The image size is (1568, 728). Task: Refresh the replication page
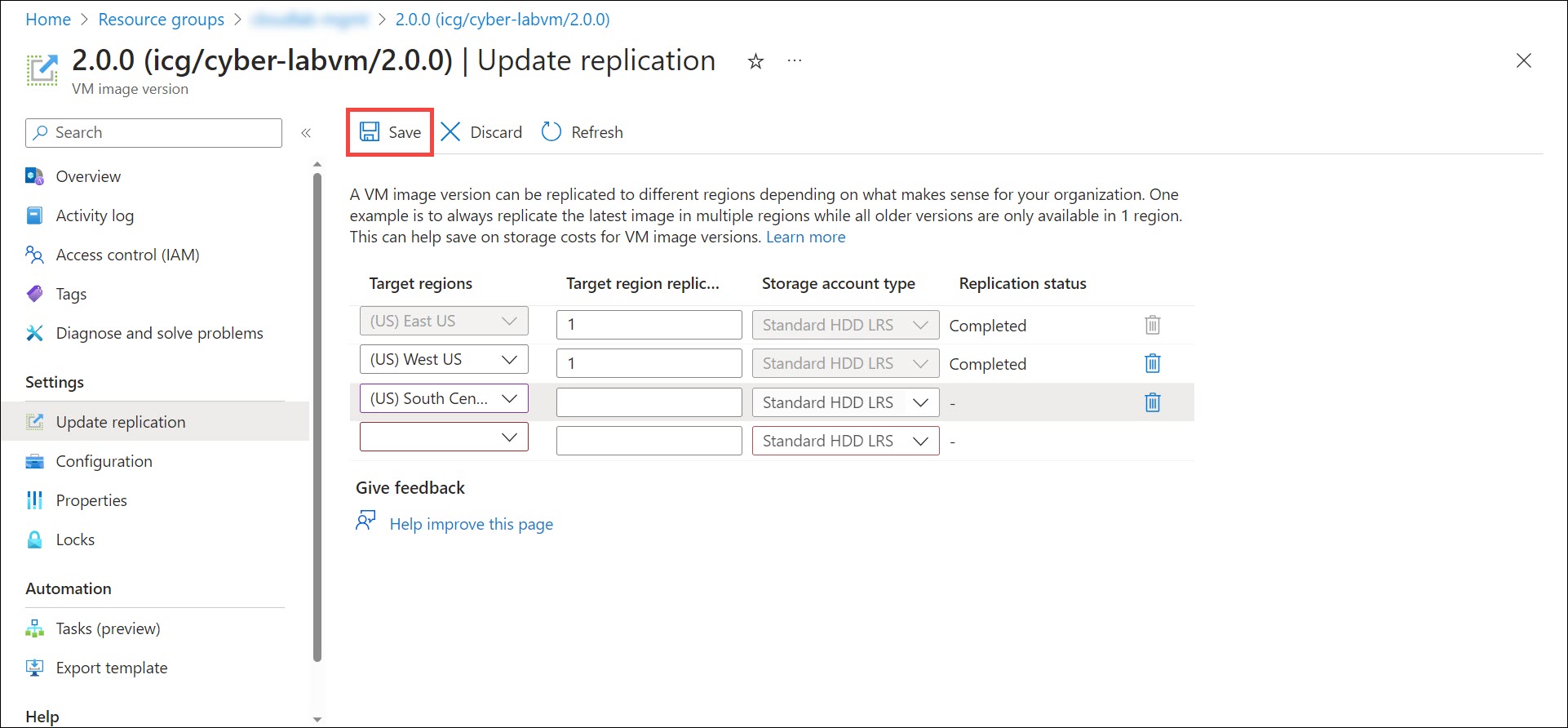coord(582,132)
